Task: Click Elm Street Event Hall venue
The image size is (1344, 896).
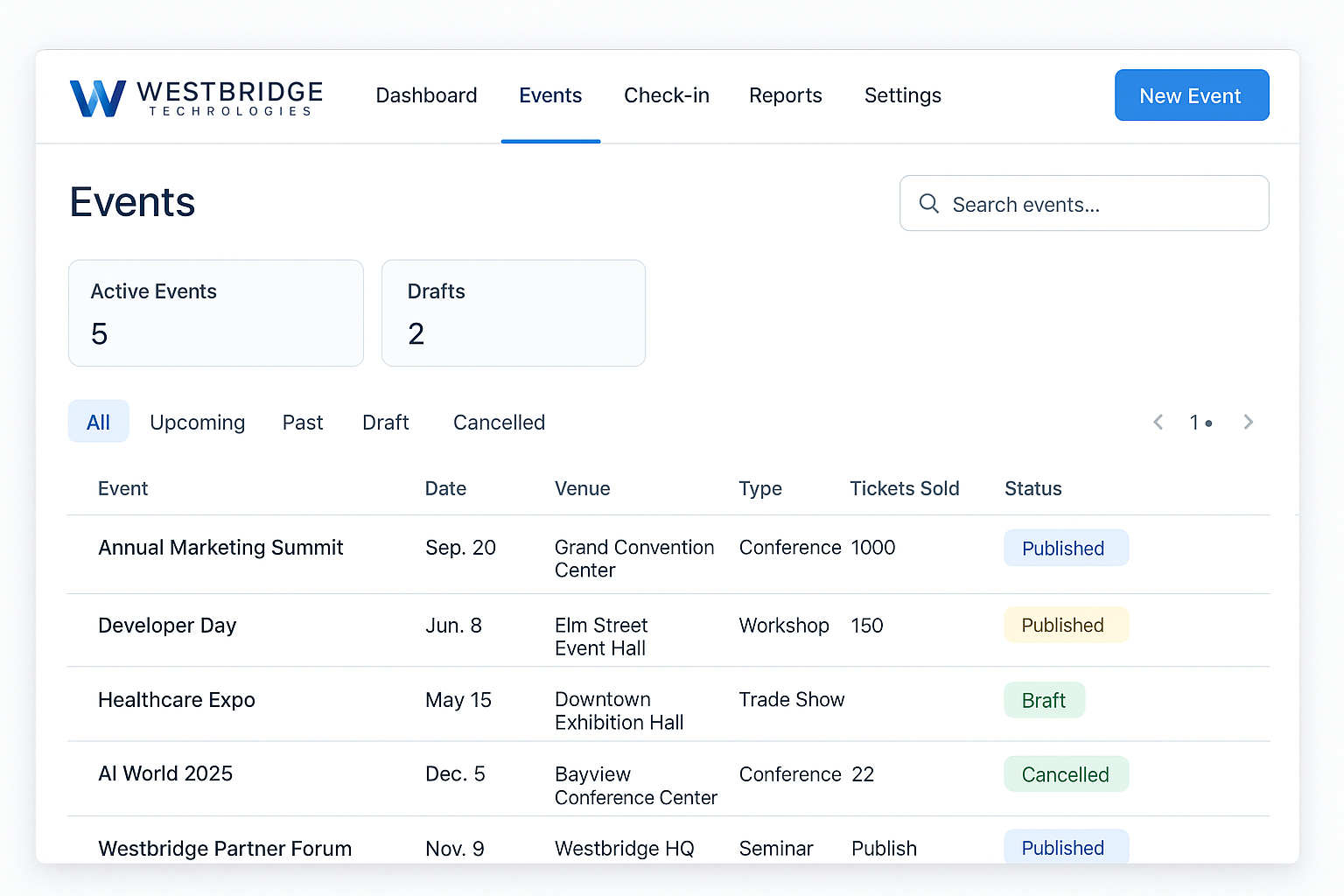Action: [601, 636]
